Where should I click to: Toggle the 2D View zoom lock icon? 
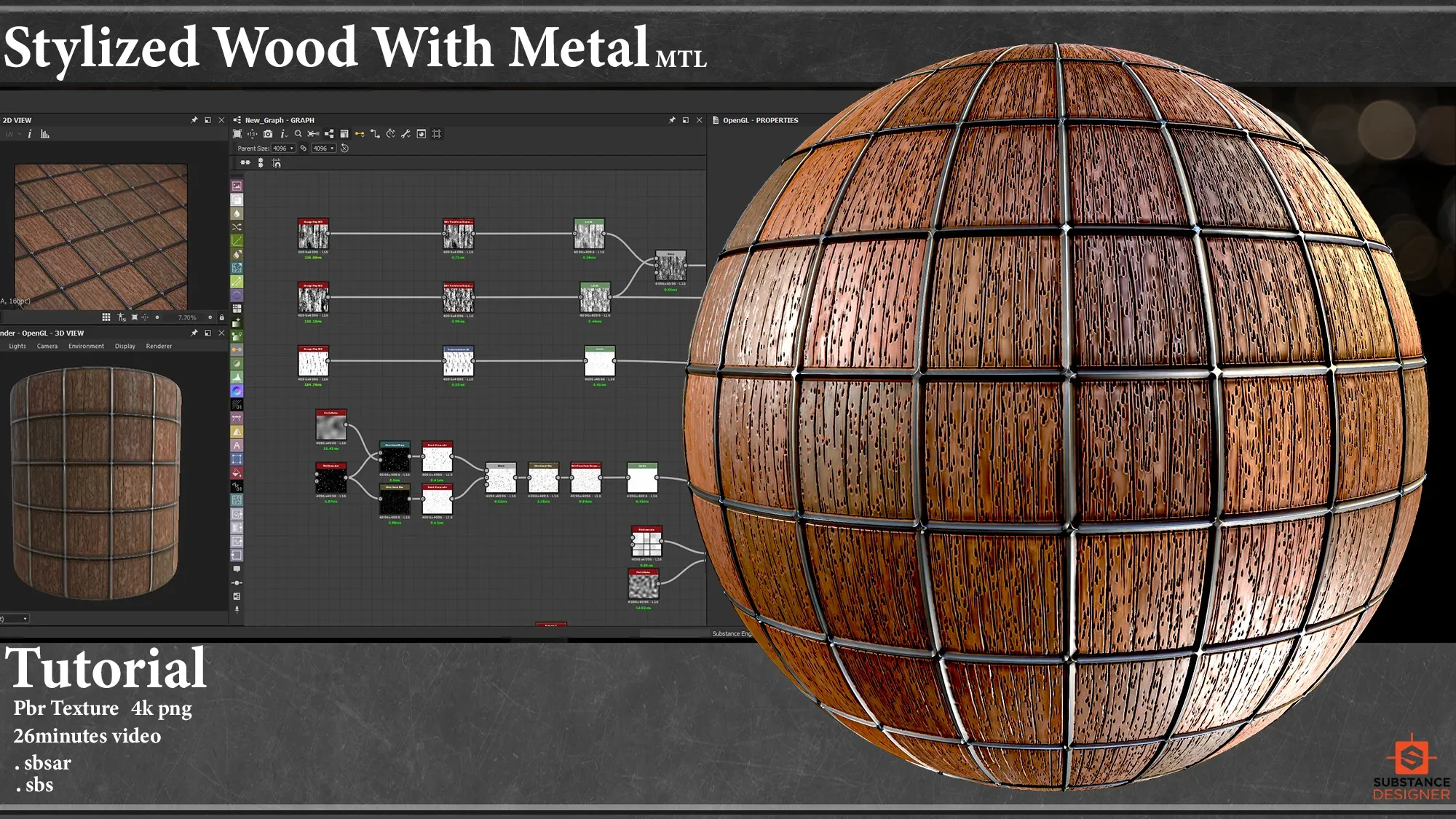pos(221,317)
